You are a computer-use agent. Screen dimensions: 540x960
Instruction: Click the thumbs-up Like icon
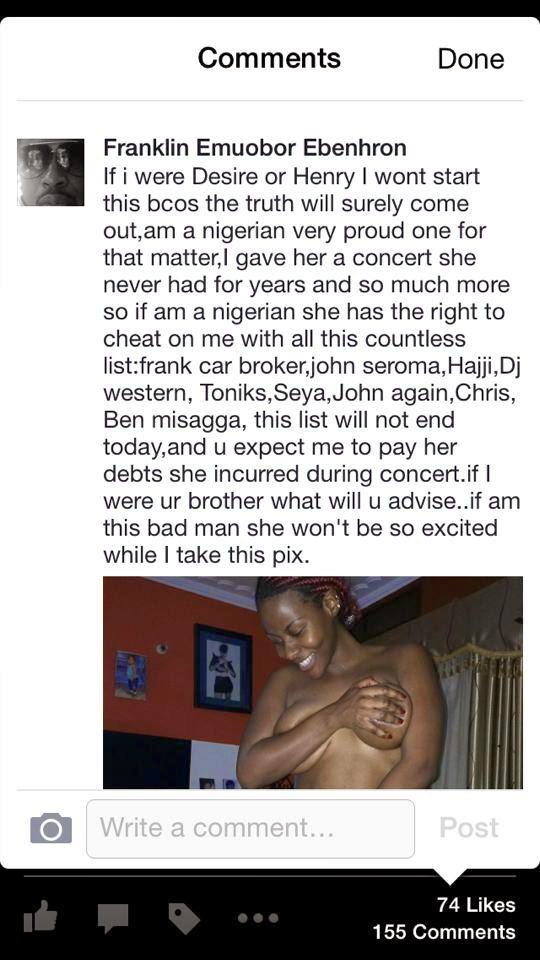click(x=40, y=919)
